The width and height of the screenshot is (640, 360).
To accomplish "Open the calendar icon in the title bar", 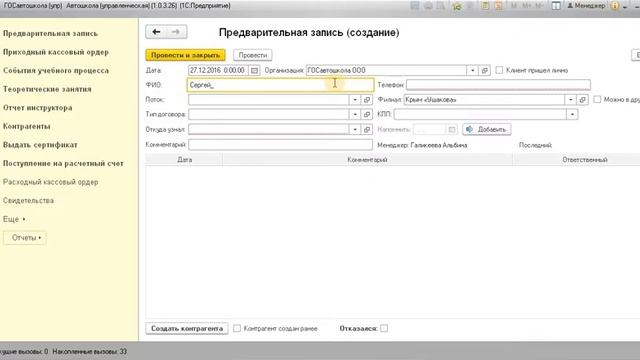I will (498, 6).
